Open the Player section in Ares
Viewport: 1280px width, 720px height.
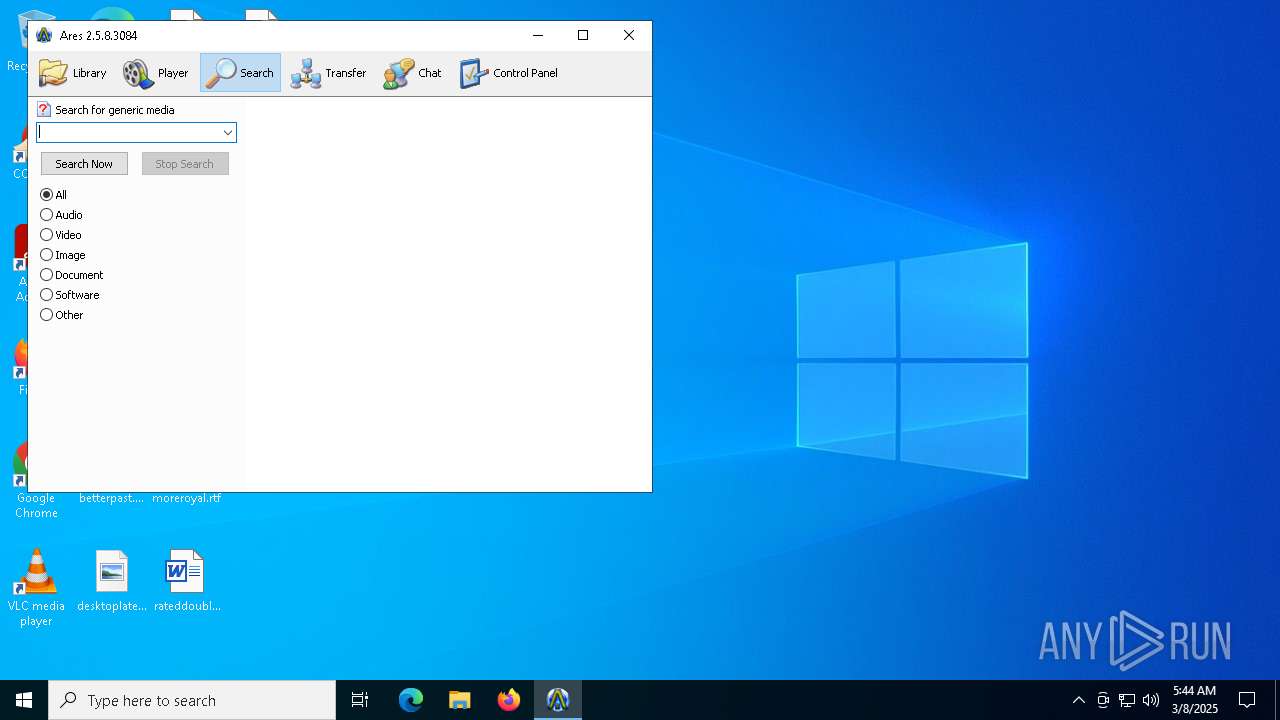(155, 73)
